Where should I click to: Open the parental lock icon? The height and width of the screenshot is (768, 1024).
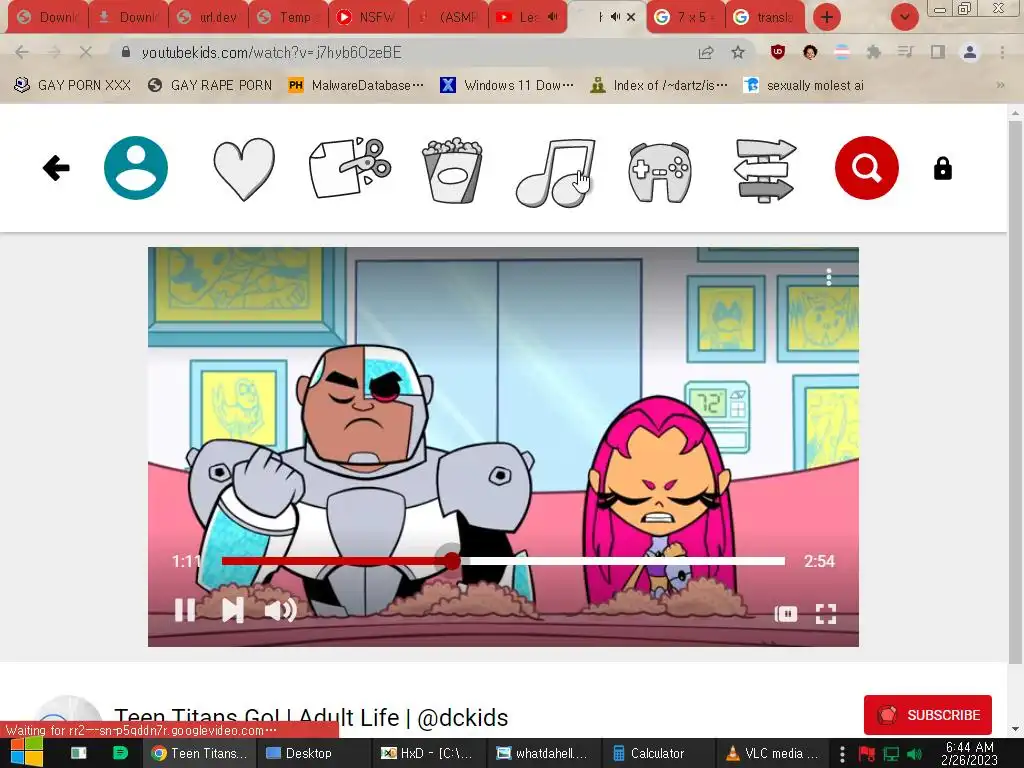[942, 168]
